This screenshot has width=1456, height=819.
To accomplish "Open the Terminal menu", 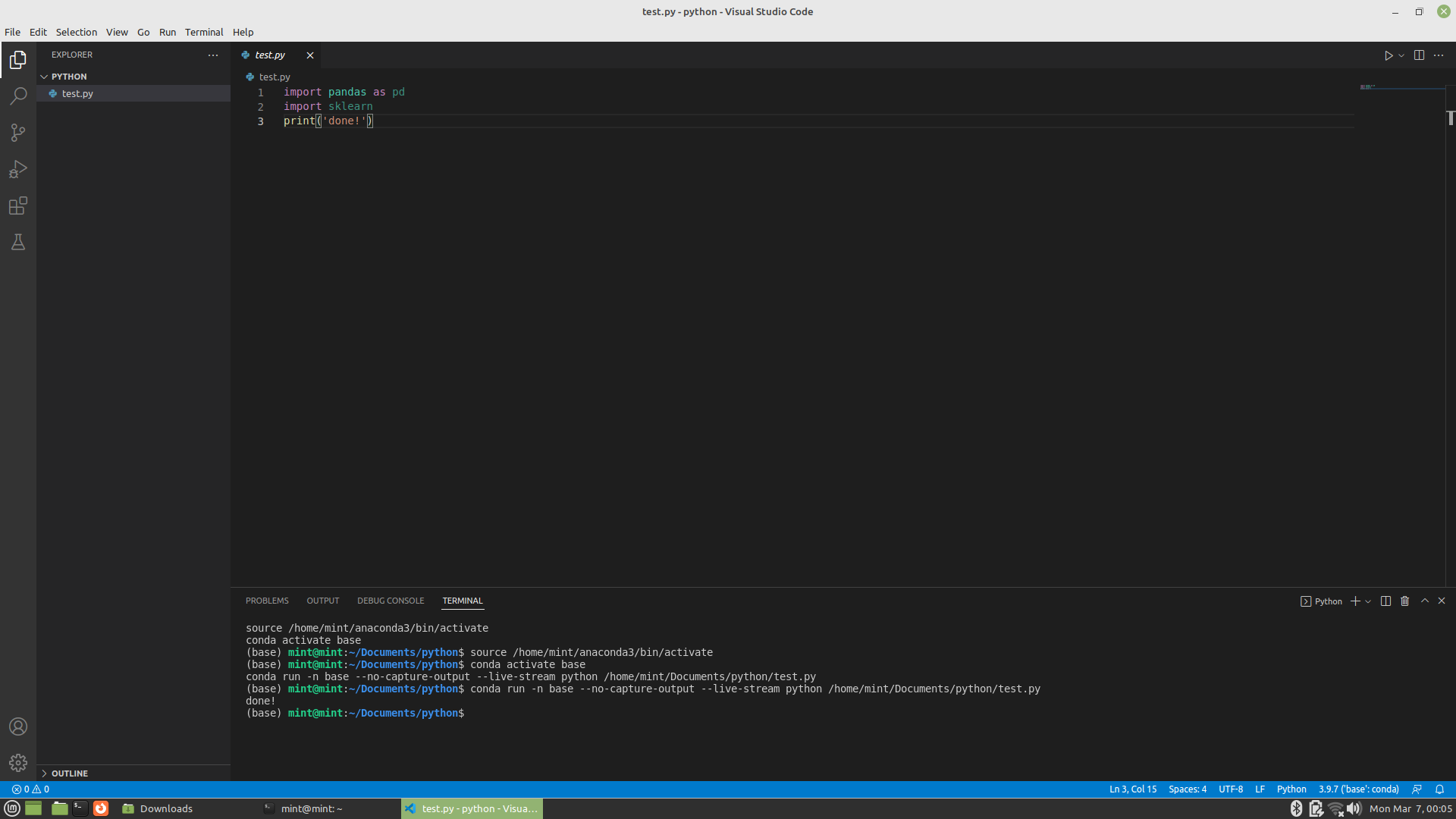I will [204, 32].
